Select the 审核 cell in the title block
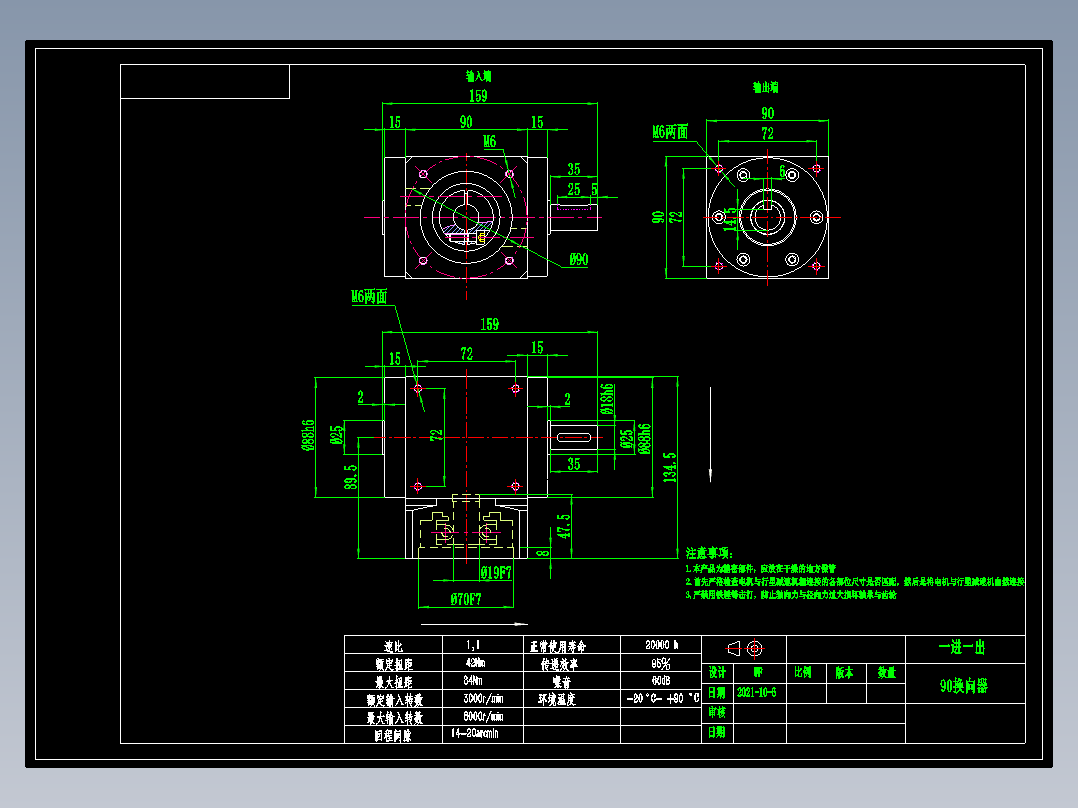The height and width of the screenshot is (808, 1078). [x=717, y=711]
